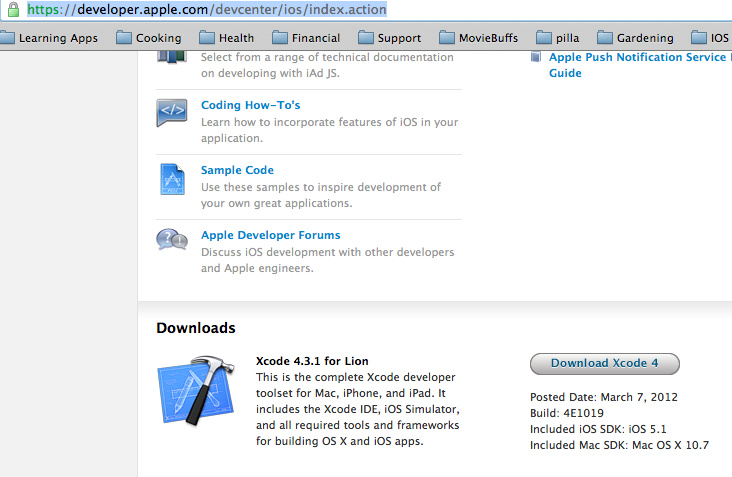Click the Xcode hammer and blueprint icon
The height and width of the screenshot is (477, 732).
click(x=195, y=398)
